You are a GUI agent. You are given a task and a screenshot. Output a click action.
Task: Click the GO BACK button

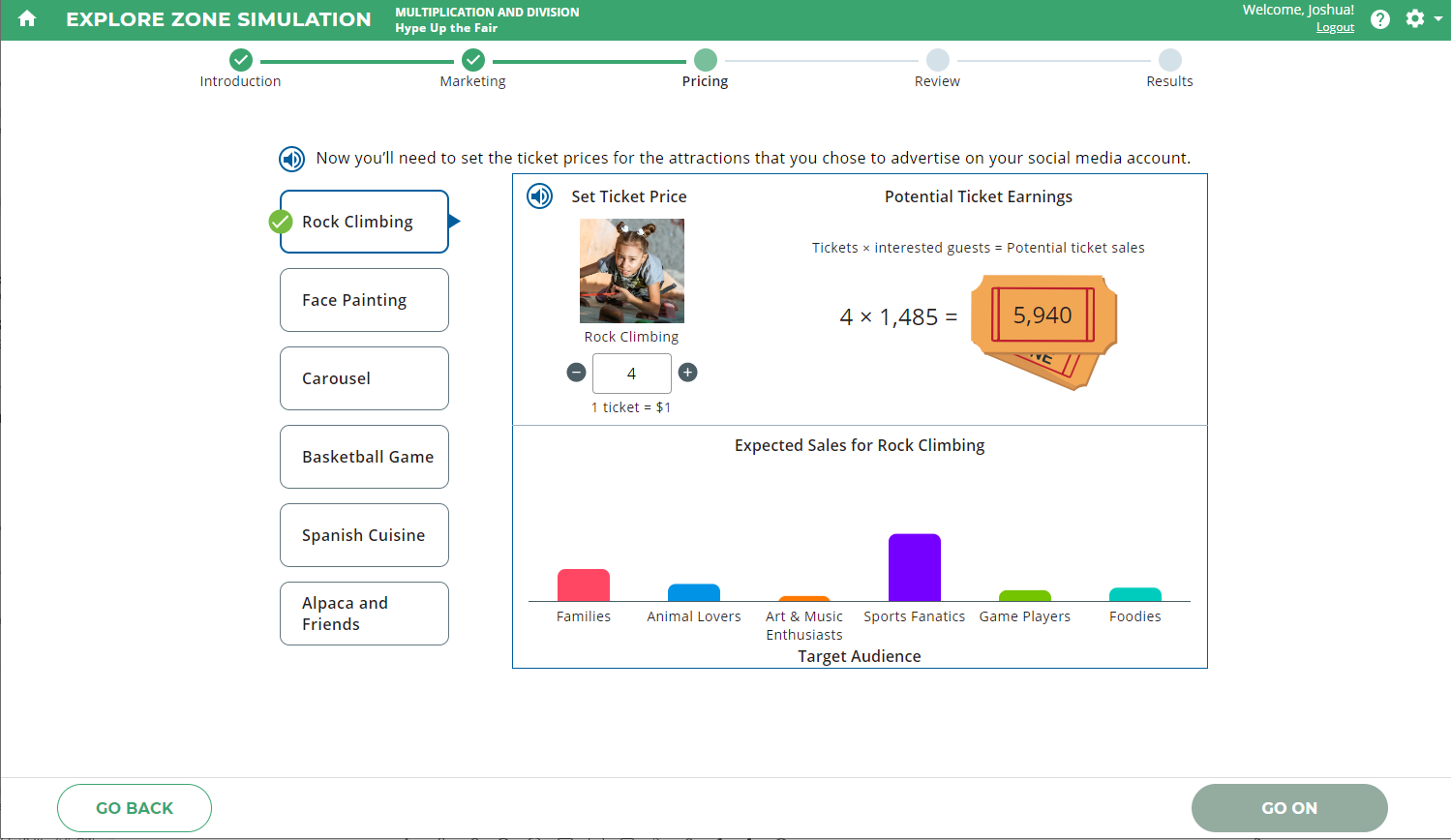[x=134, y=807]
